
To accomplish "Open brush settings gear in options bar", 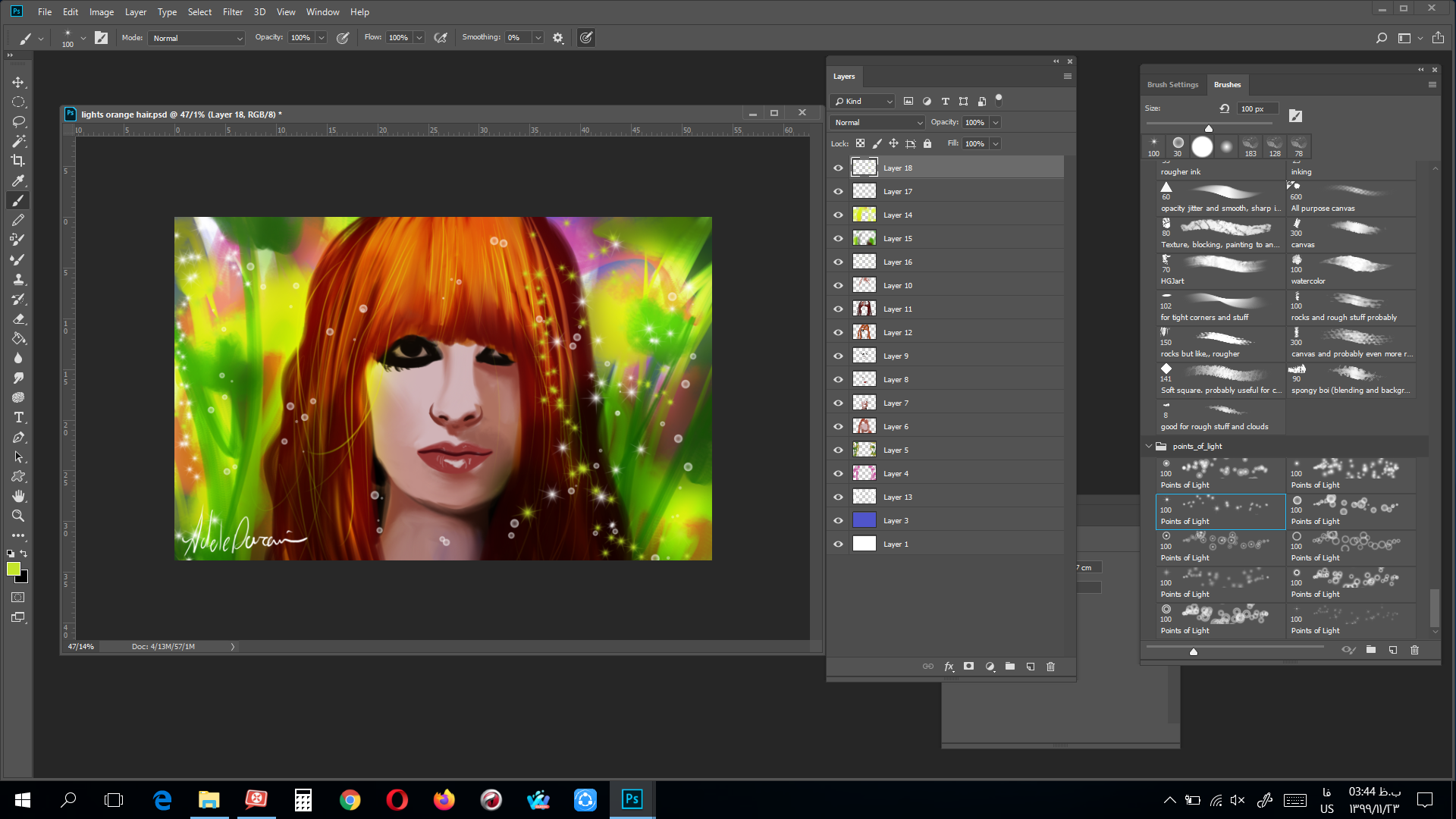I will (x=558, y=38).
